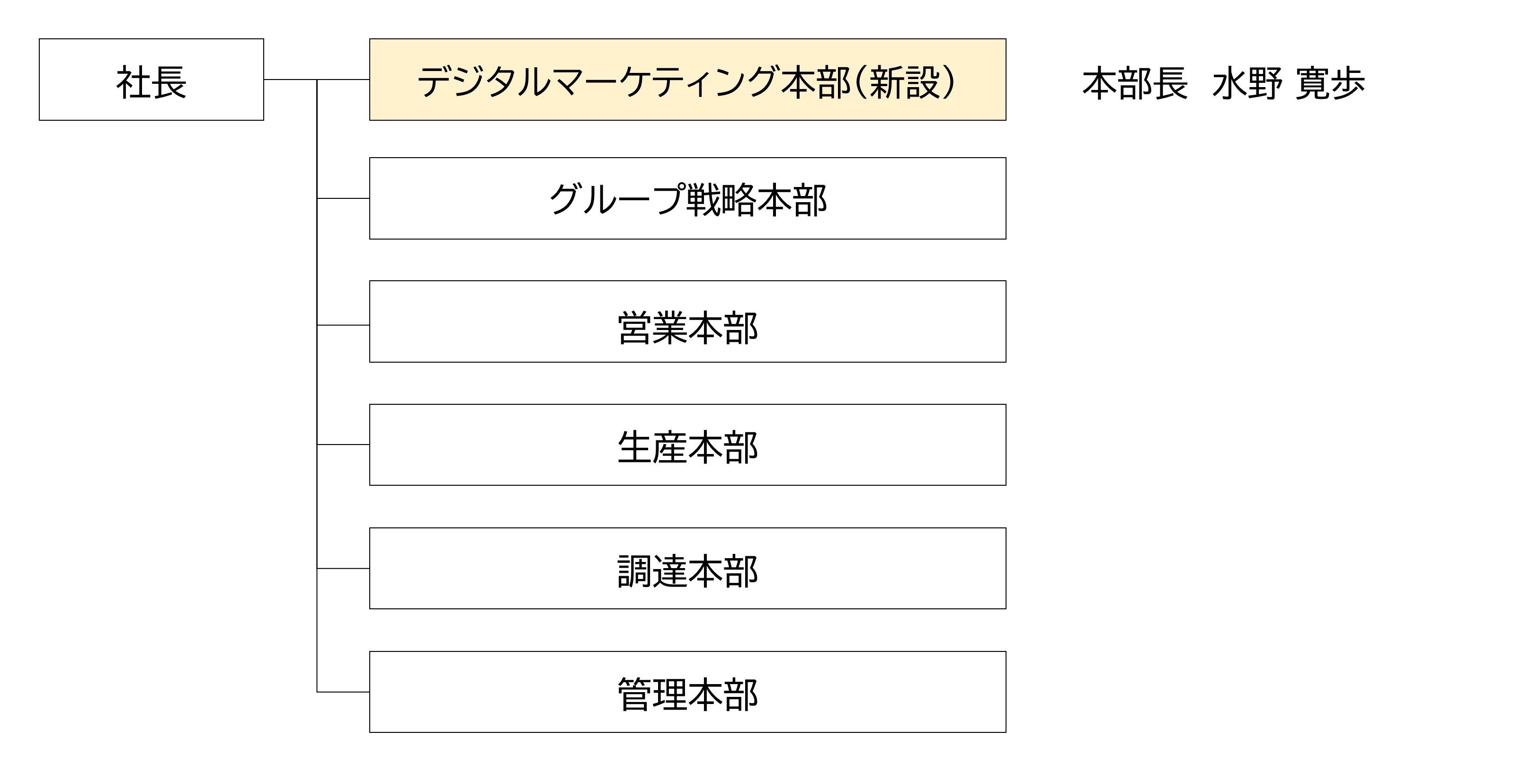
Task: Select the 管理本部 box
Action: pos(687,692)
